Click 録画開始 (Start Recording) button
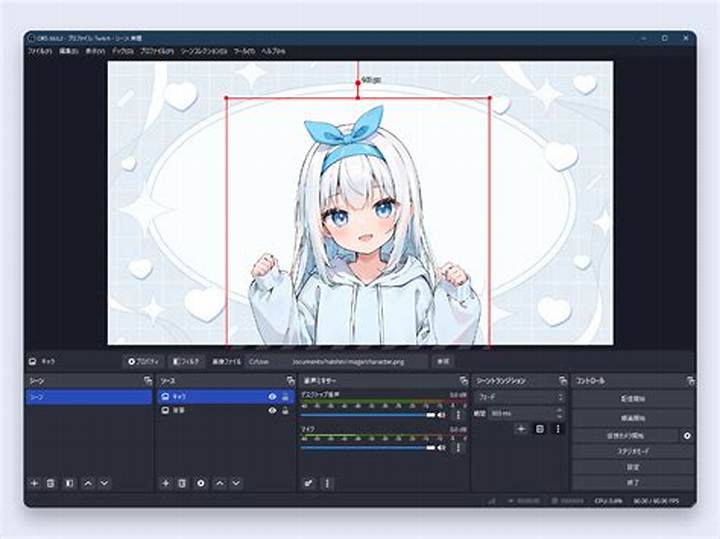 [x=633, y=418]
